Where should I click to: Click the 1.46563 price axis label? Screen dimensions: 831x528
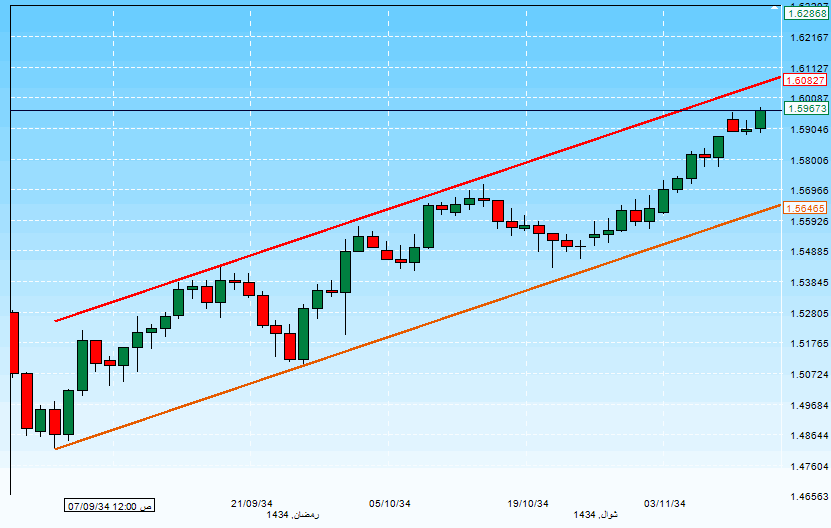809,497
